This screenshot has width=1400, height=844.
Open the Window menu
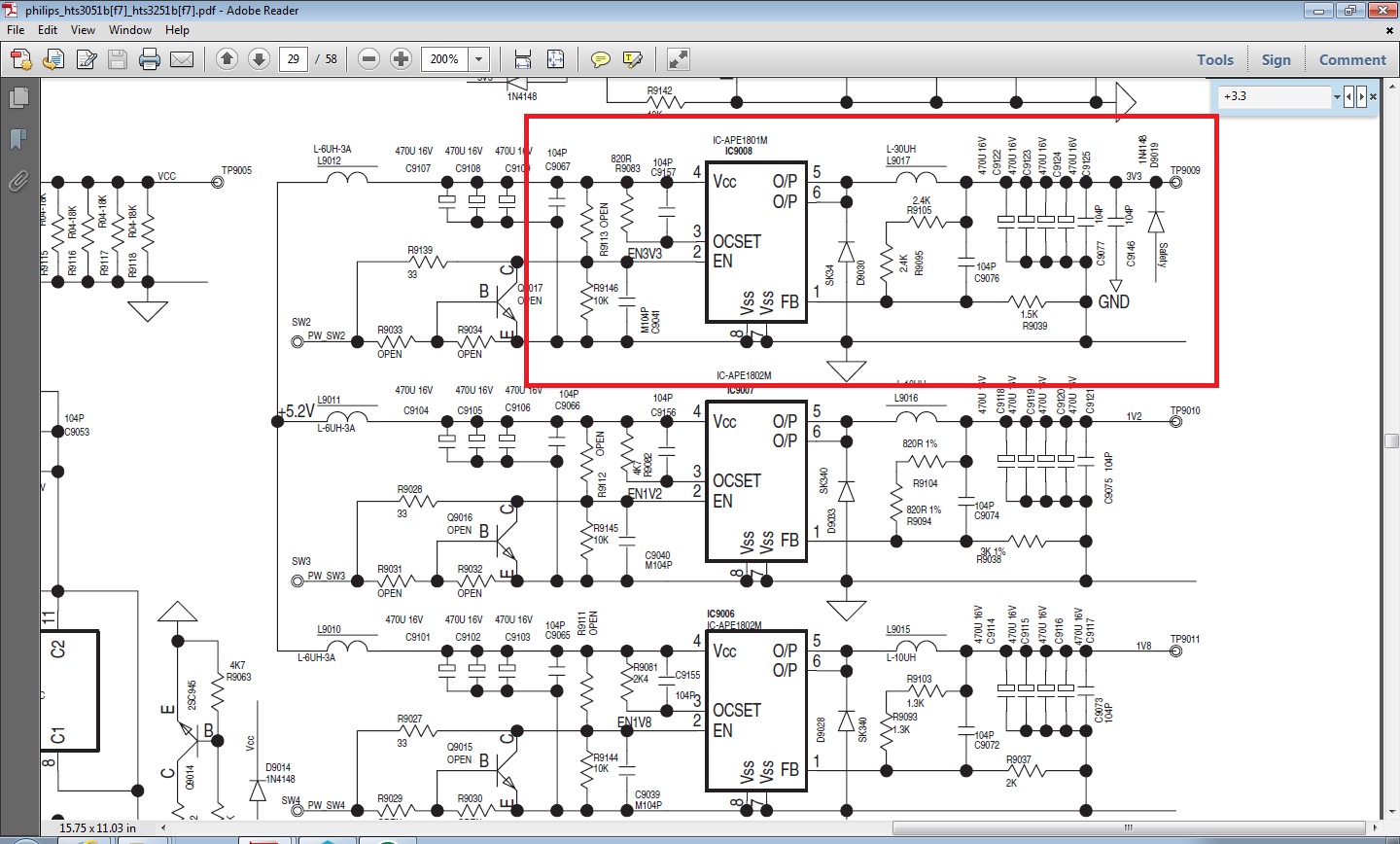tap(130, 30)
